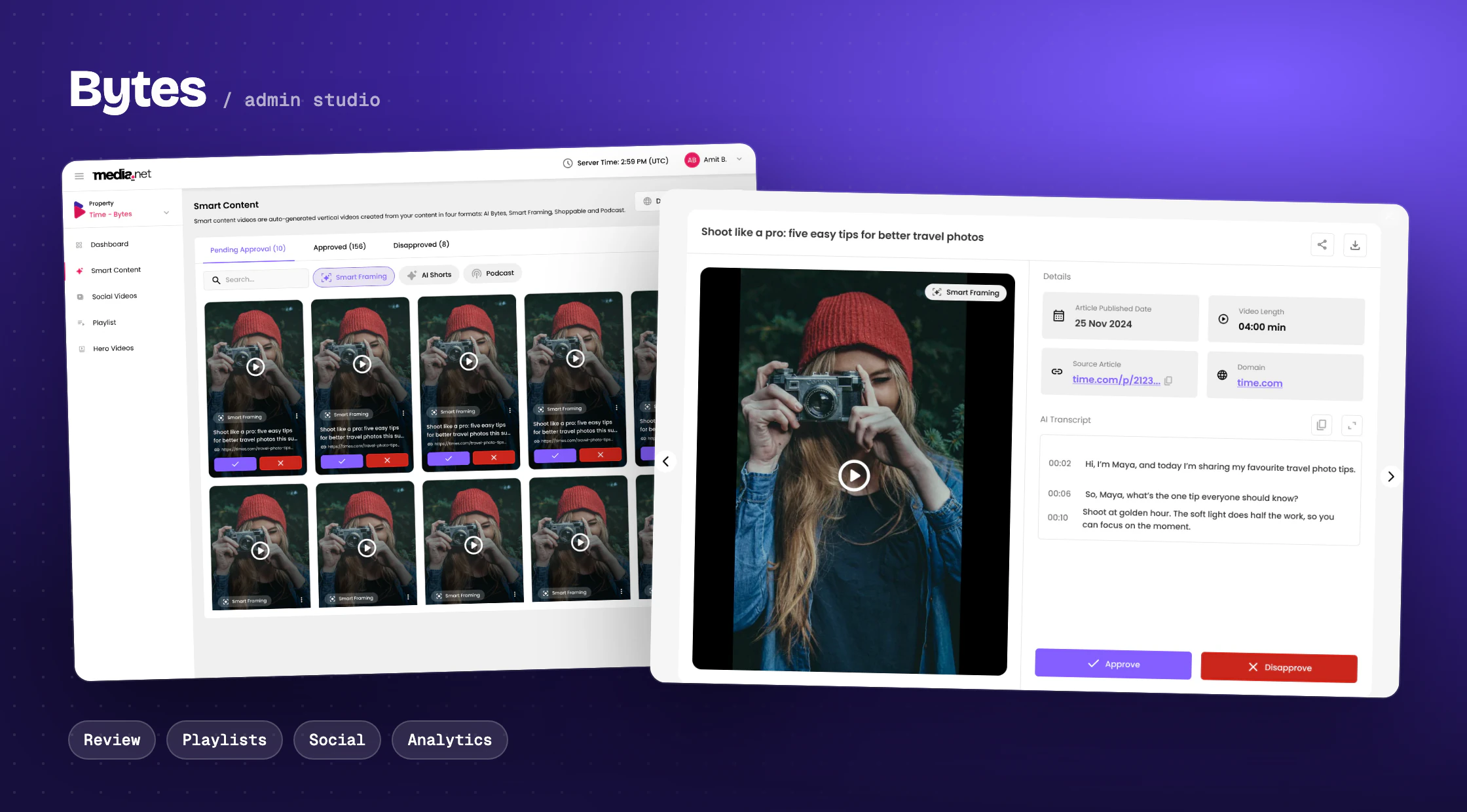Open the hamburger menu beside media.net logo
This screenshot has width=1467, height=812.
[79, 176]
